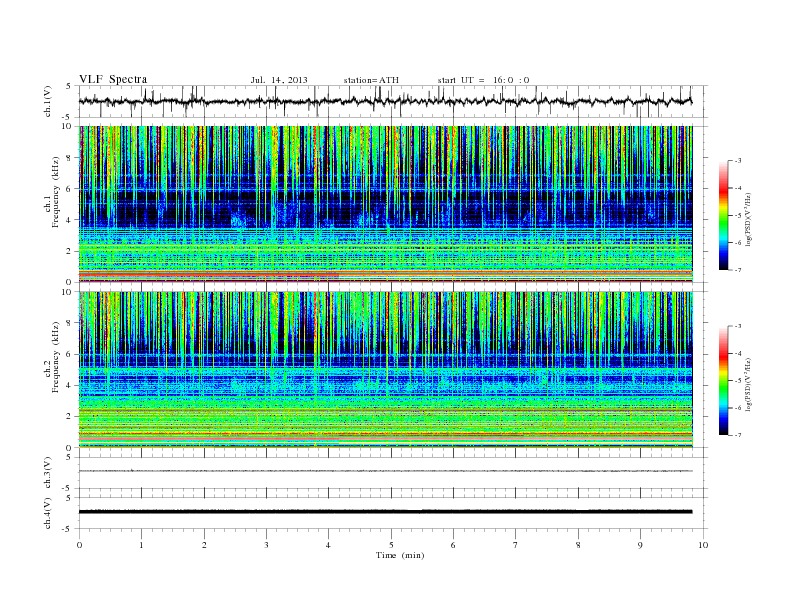The width and height of the screenshot is (792, 612).
Task: Click the time axis tick label "6"
Action: tap(453, 545)
